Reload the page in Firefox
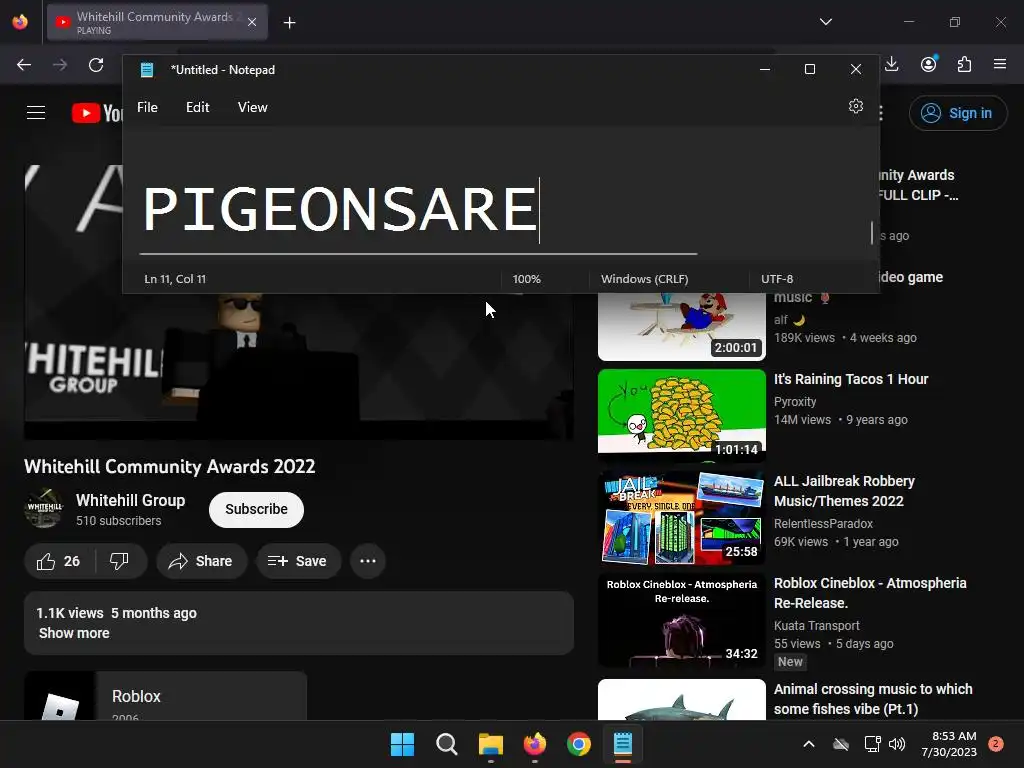1024x768 pixels. (x=96, y=65)
